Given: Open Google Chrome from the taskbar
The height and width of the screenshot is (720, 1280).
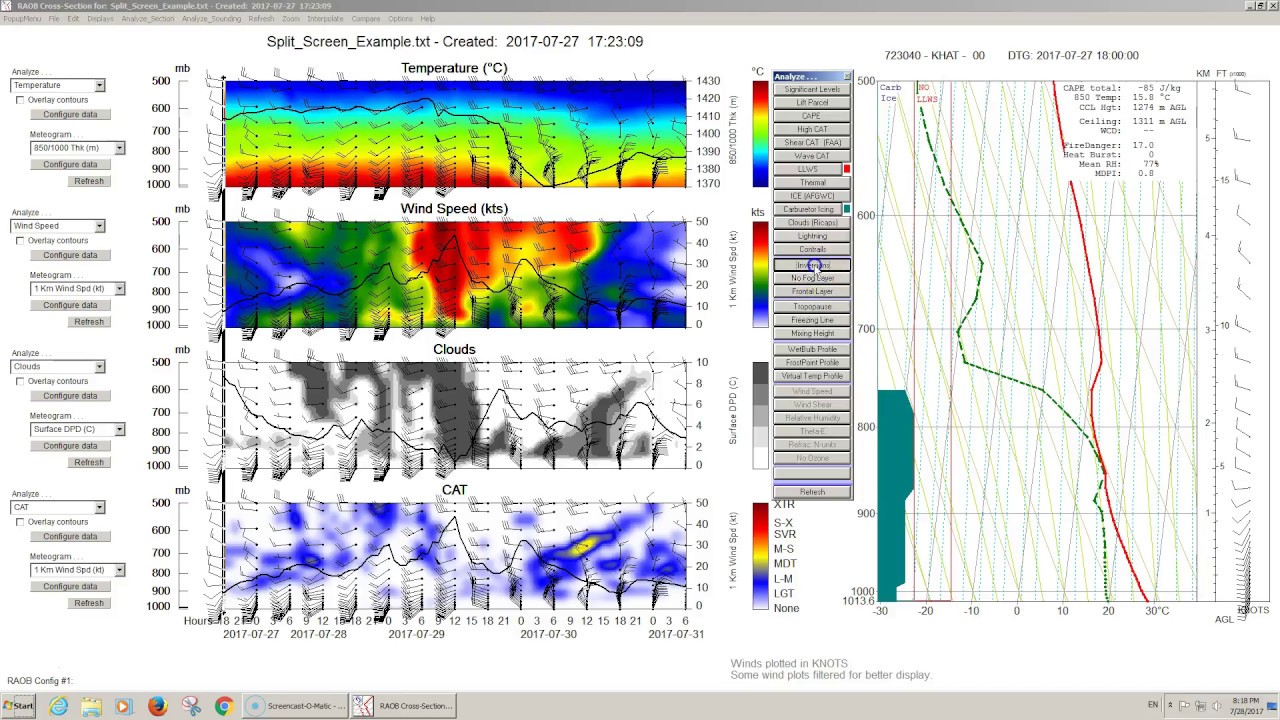Looking at the screenshot, I should tap(223, 706).
